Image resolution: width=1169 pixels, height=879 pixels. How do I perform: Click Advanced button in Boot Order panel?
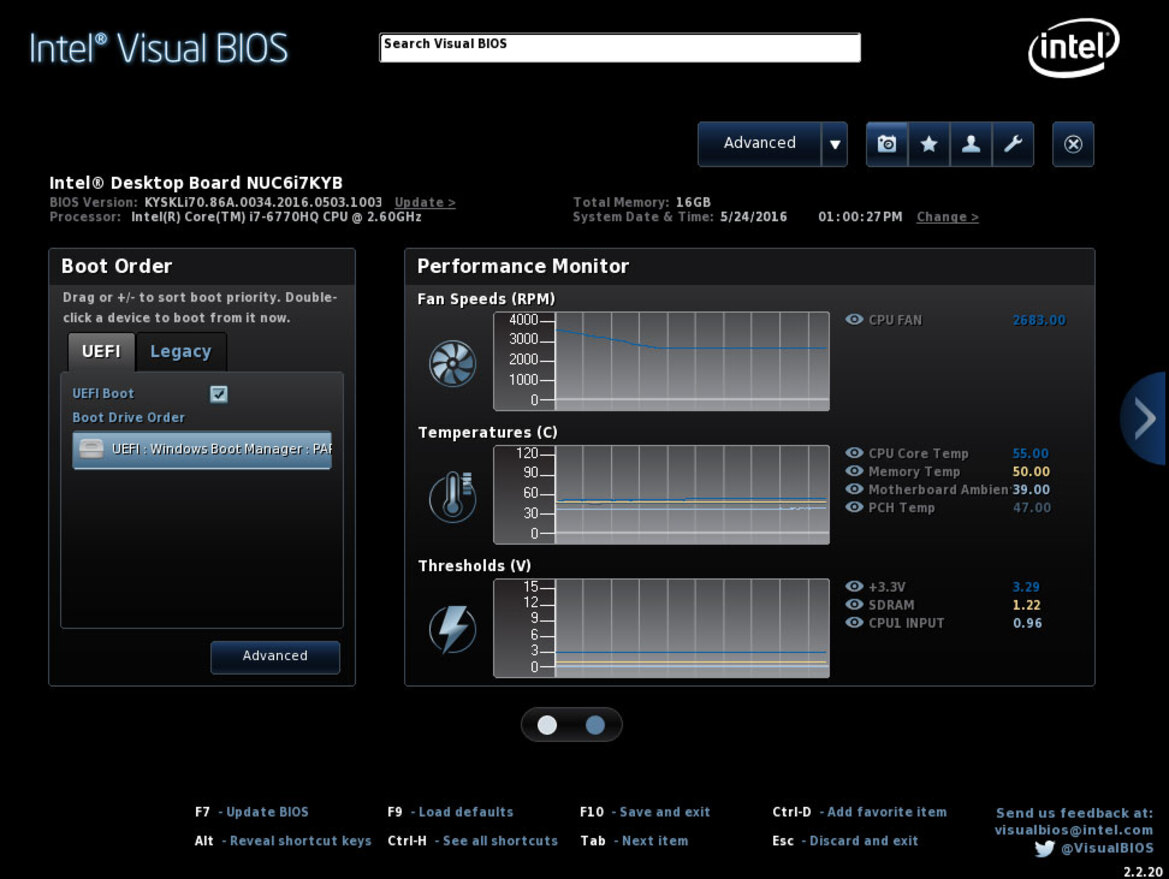pos(274,656)
